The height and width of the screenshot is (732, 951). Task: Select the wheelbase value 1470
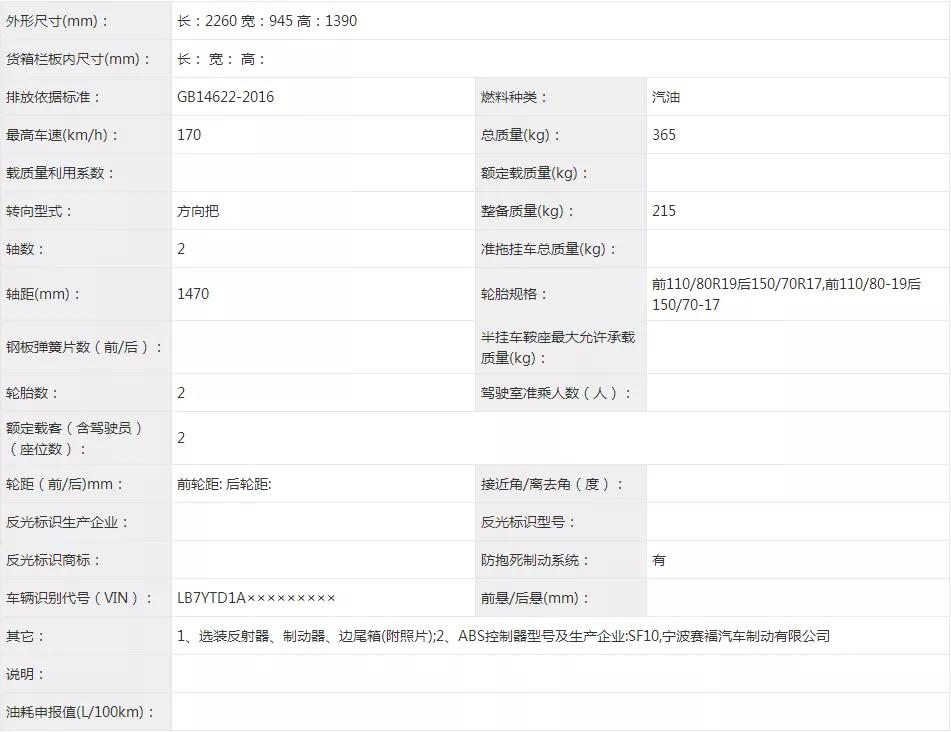pos(193,294)
